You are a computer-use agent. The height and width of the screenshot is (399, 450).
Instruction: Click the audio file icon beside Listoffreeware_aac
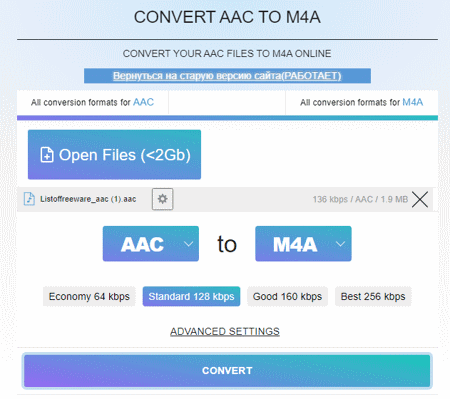pyautogui.click(x=29, y=199)
